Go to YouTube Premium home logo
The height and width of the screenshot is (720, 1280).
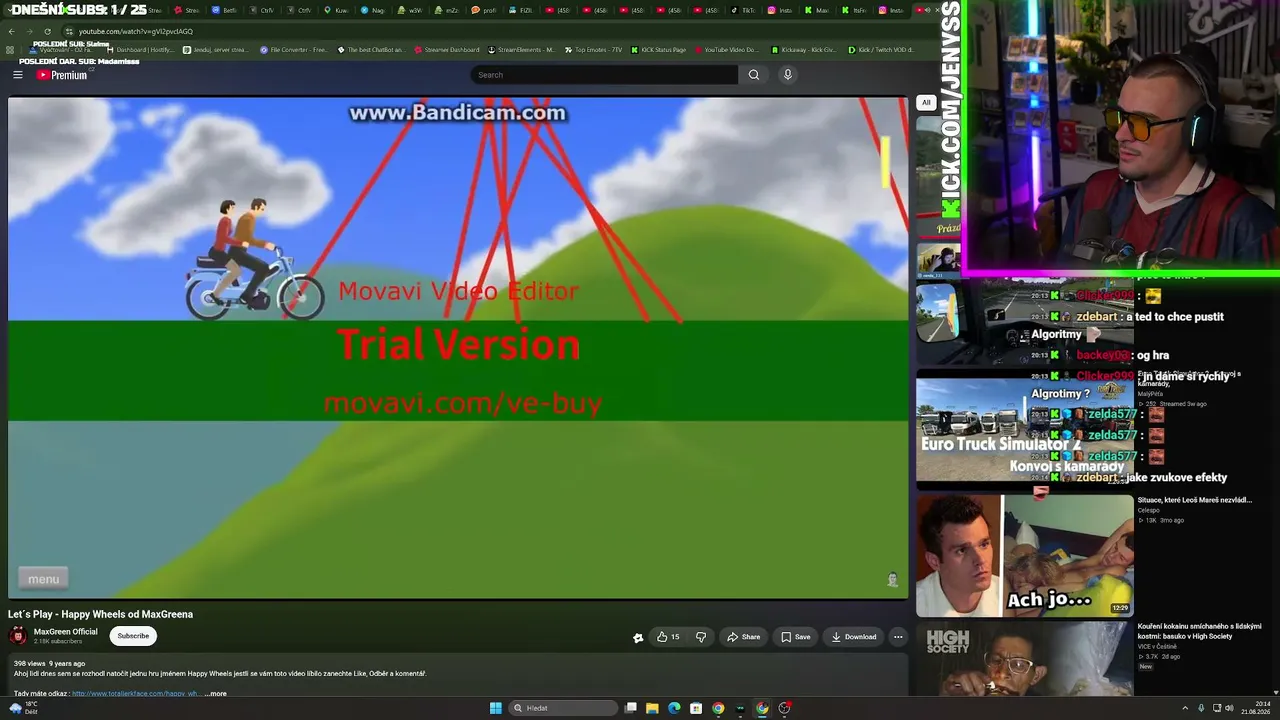(x=62, y=75)
